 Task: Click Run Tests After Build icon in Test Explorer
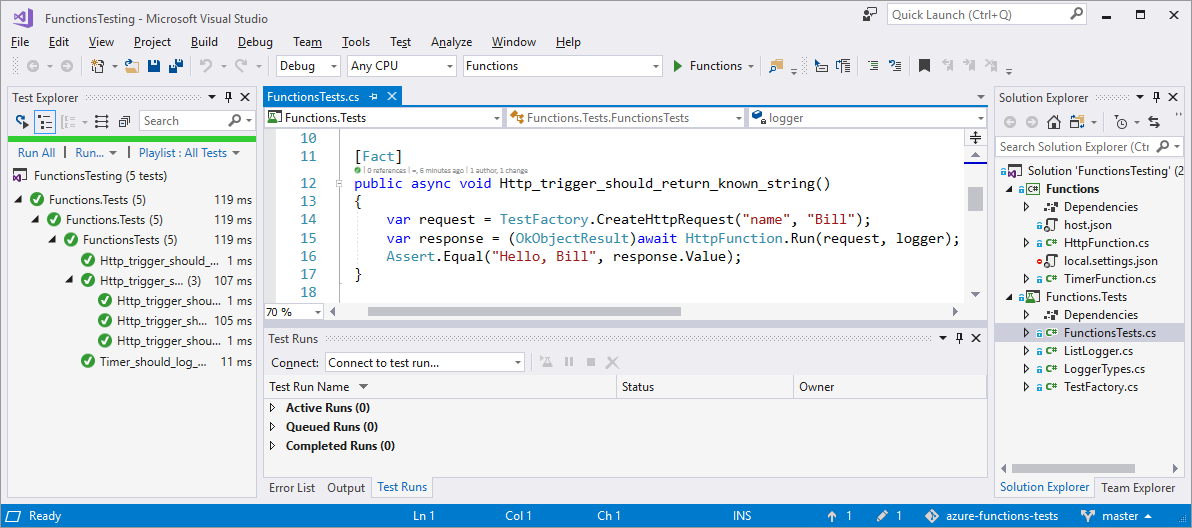coord(22,121)
